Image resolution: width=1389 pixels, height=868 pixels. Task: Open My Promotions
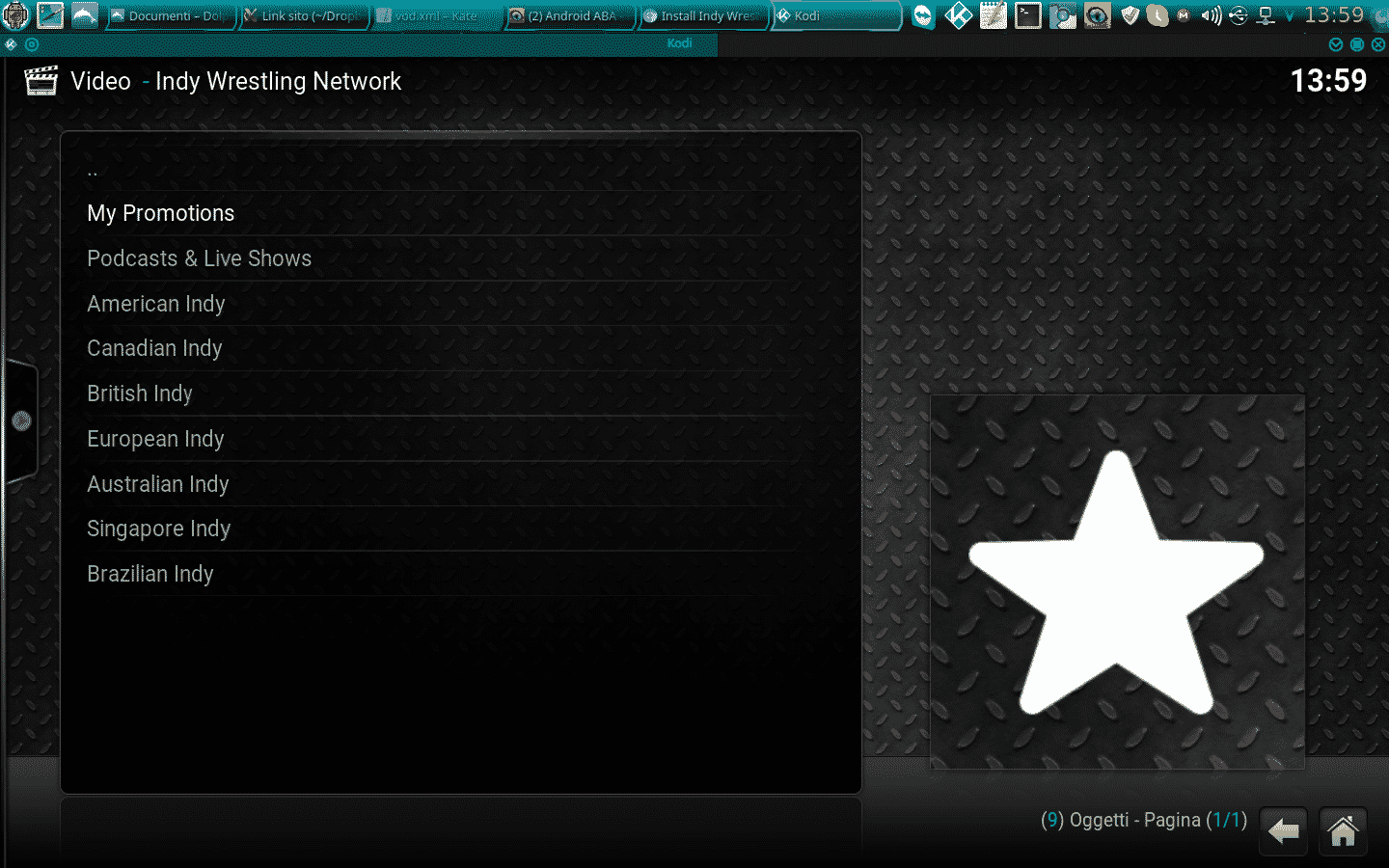click(x=460, y=213)
